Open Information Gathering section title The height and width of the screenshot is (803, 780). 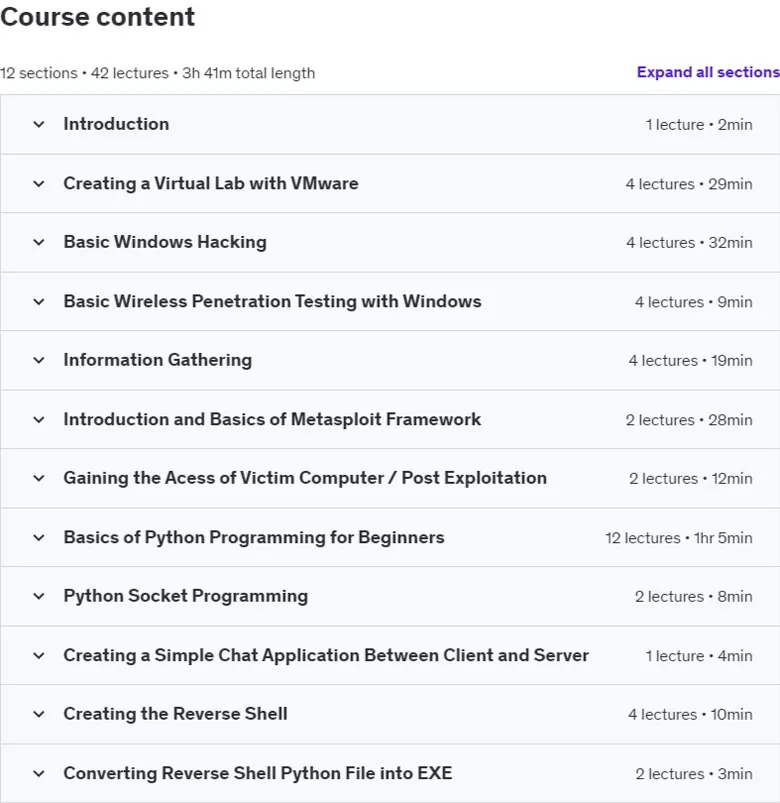[158, 360]
